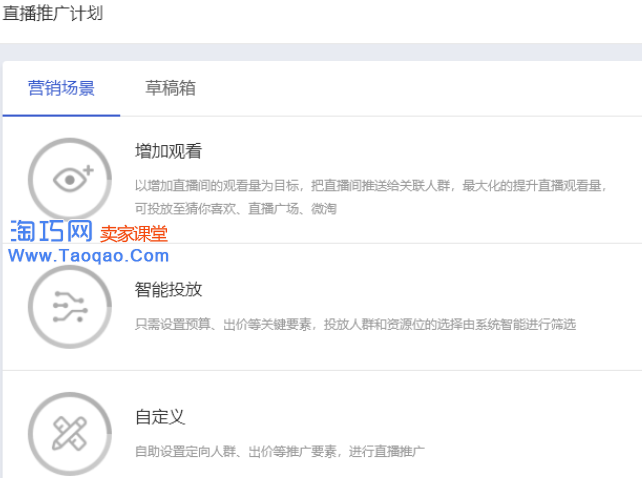Click the 直播推广计划 page title
642x478 pixels.
(x=52, y=13)
